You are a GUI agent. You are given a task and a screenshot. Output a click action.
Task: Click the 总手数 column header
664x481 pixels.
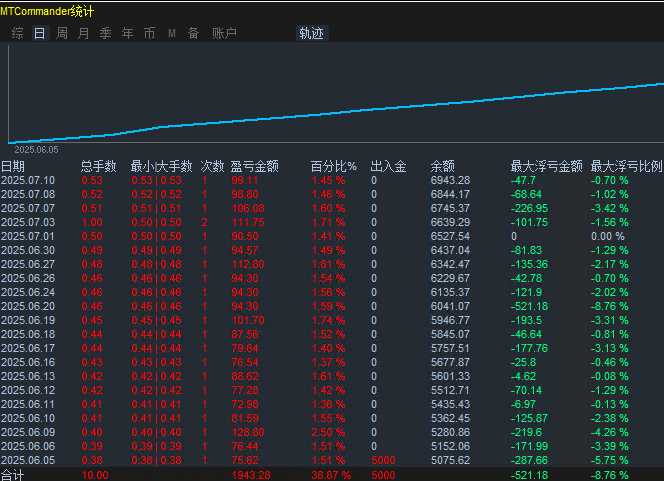pyautogui.click(x=98, y=166)
